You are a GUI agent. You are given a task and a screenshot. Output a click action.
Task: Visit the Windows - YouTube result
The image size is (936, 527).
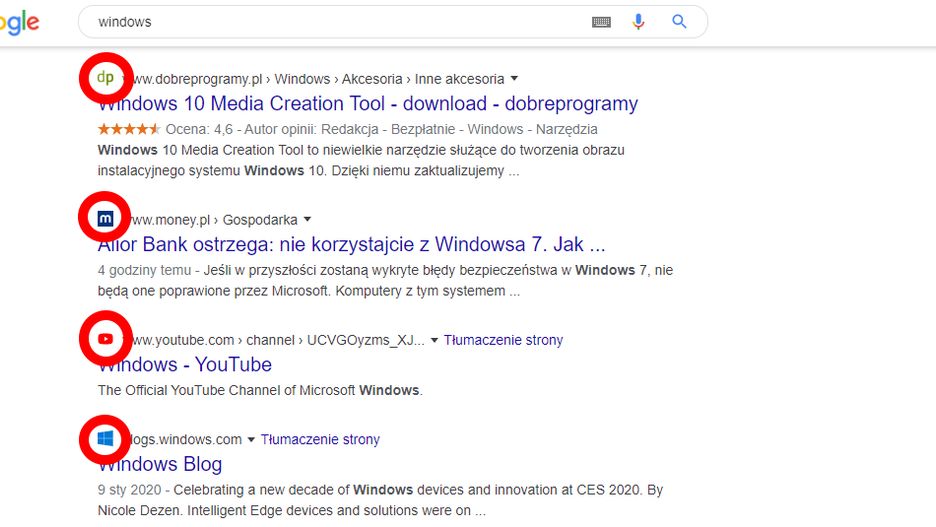pos(185,365)
